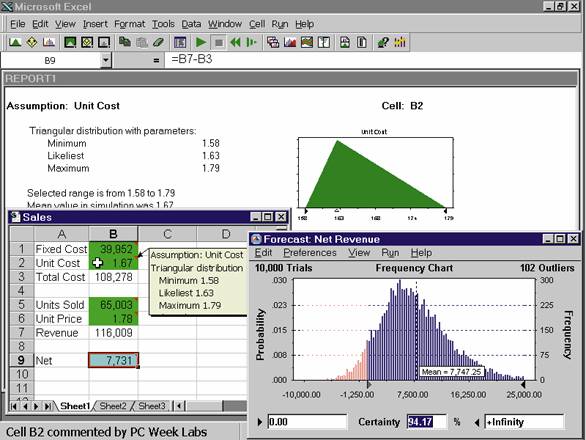Click Total Cost value 108,278
The image size is (586, 440).
point(114,277)
